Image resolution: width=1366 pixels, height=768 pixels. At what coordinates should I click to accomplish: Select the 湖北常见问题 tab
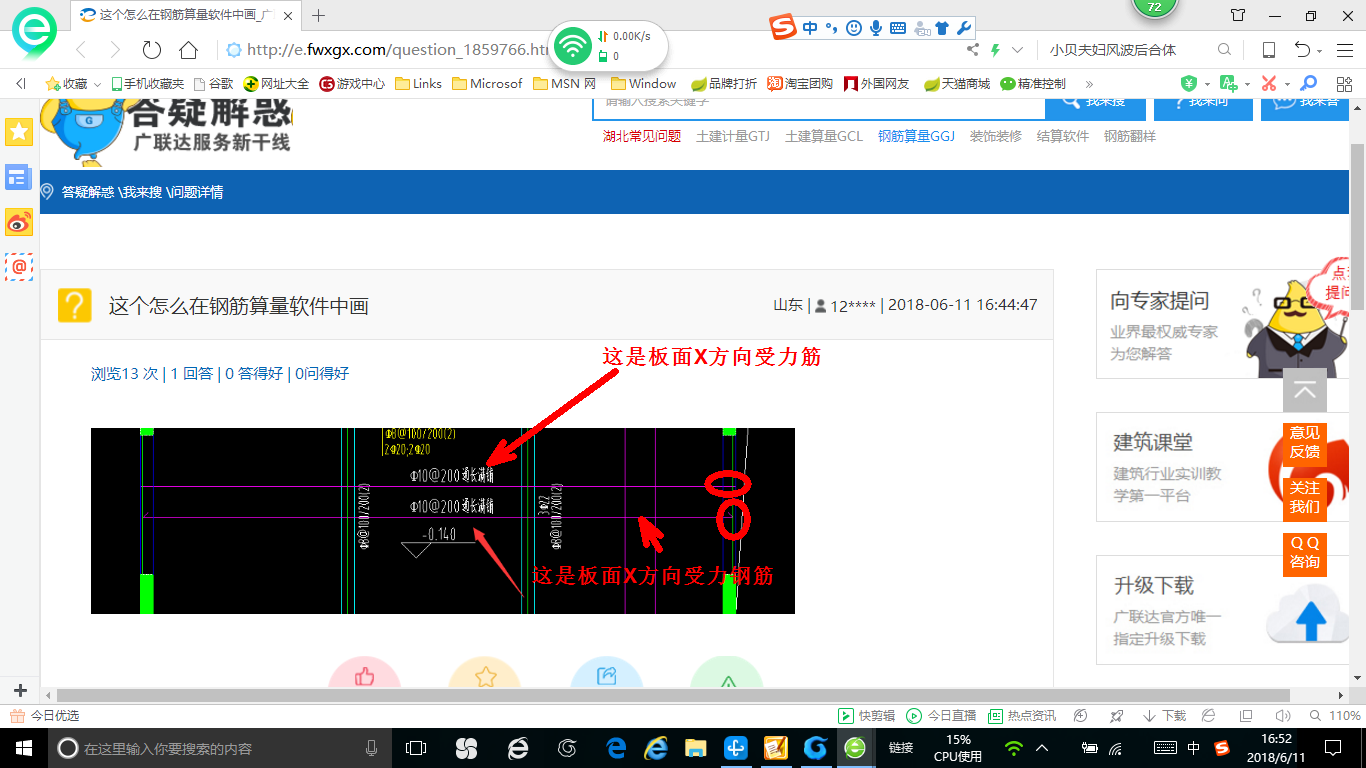642,136
